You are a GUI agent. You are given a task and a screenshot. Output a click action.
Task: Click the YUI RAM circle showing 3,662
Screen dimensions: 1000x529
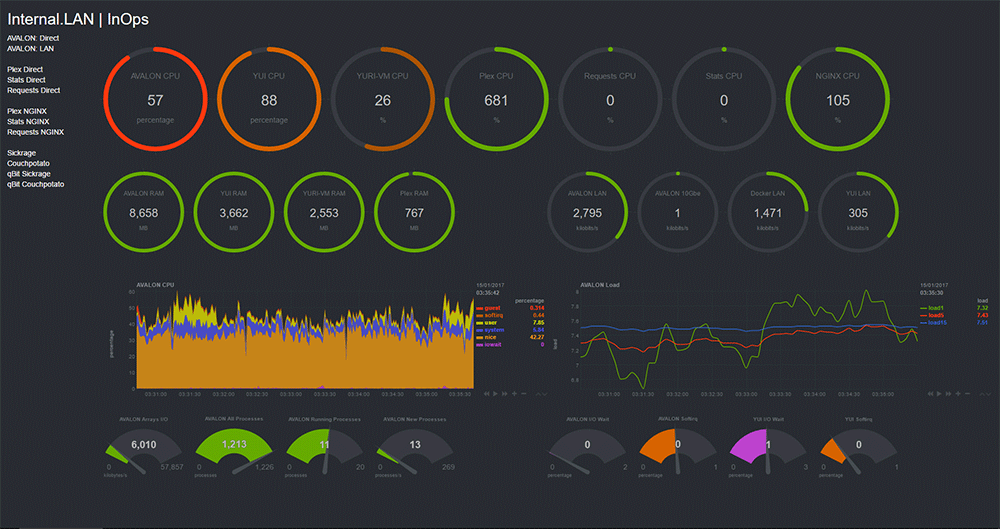(234, 212)
